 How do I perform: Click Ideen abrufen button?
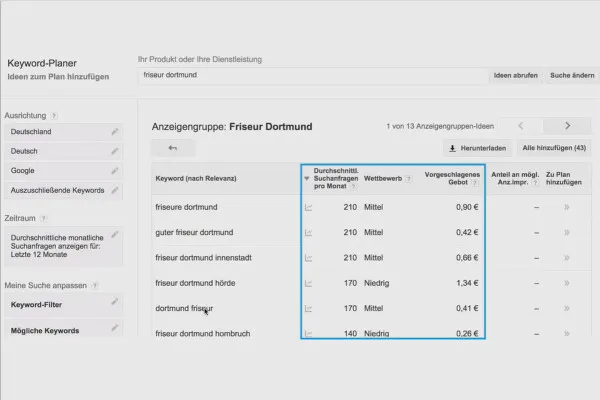(x=515, y=75)
